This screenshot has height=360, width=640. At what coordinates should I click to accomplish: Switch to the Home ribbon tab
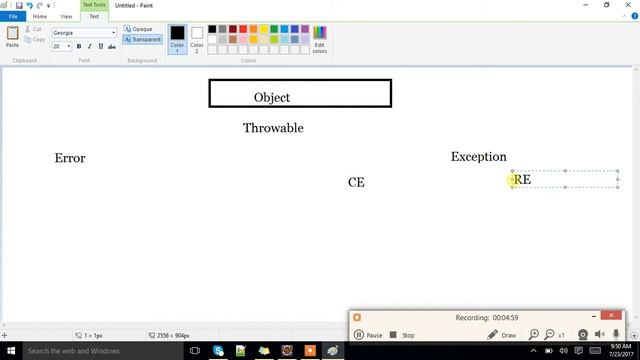click(x=40, y=16)
